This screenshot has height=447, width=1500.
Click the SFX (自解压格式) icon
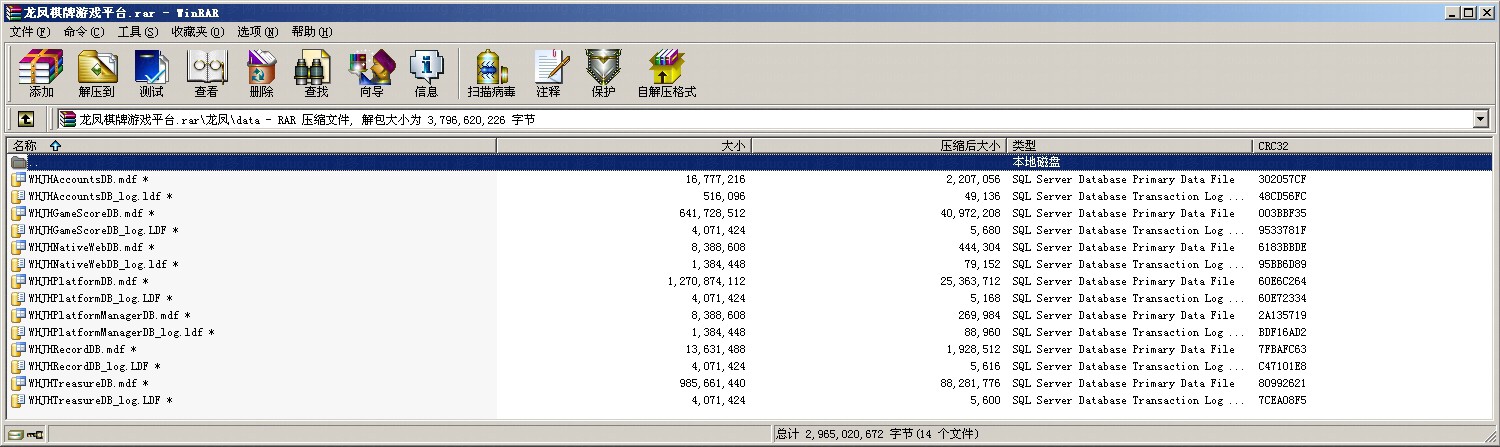666,73
